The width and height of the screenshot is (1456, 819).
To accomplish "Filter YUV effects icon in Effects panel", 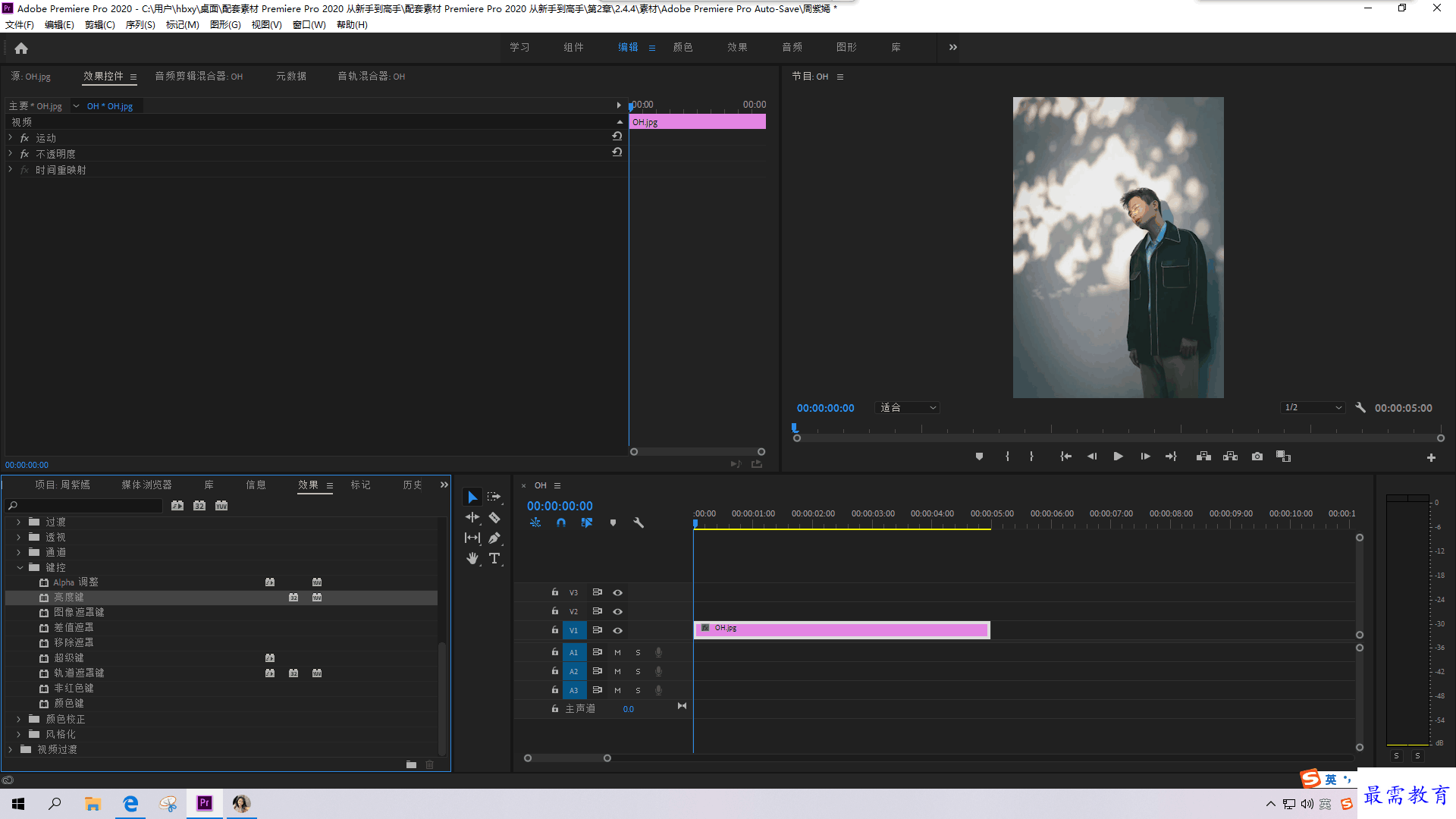I will pyautogui.click(x=221, y=506).
